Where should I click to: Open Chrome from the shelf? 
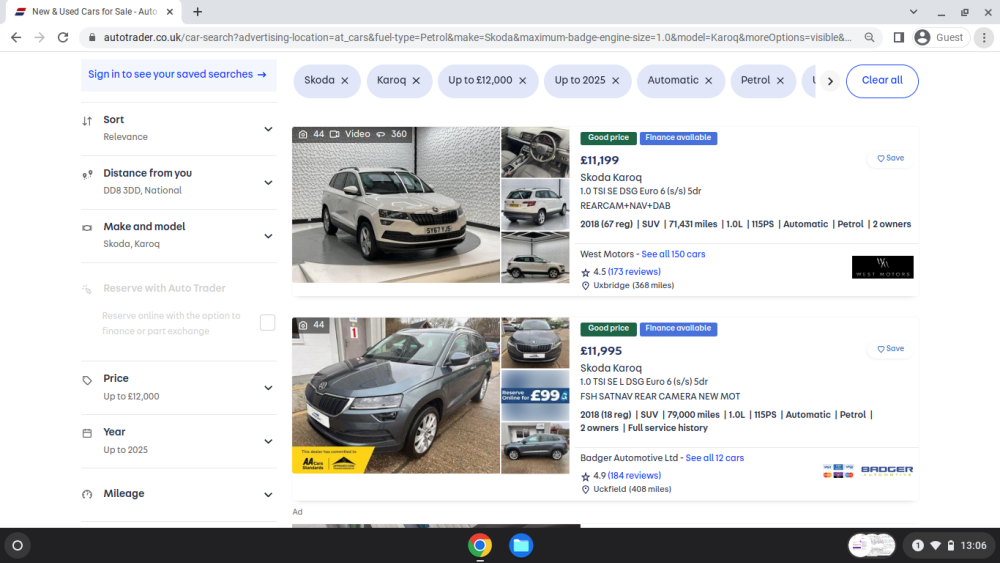coord(480,546)
